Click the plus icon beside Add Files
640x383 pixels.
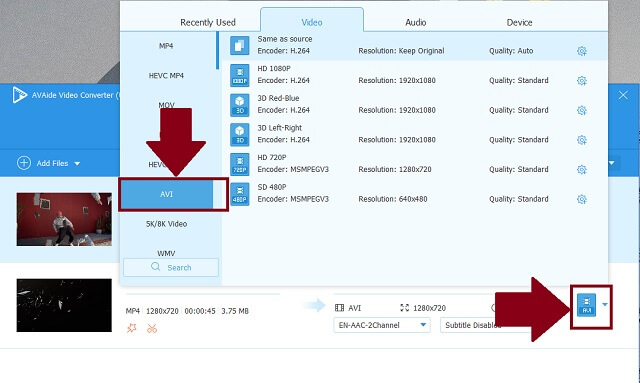click(24, 163)
